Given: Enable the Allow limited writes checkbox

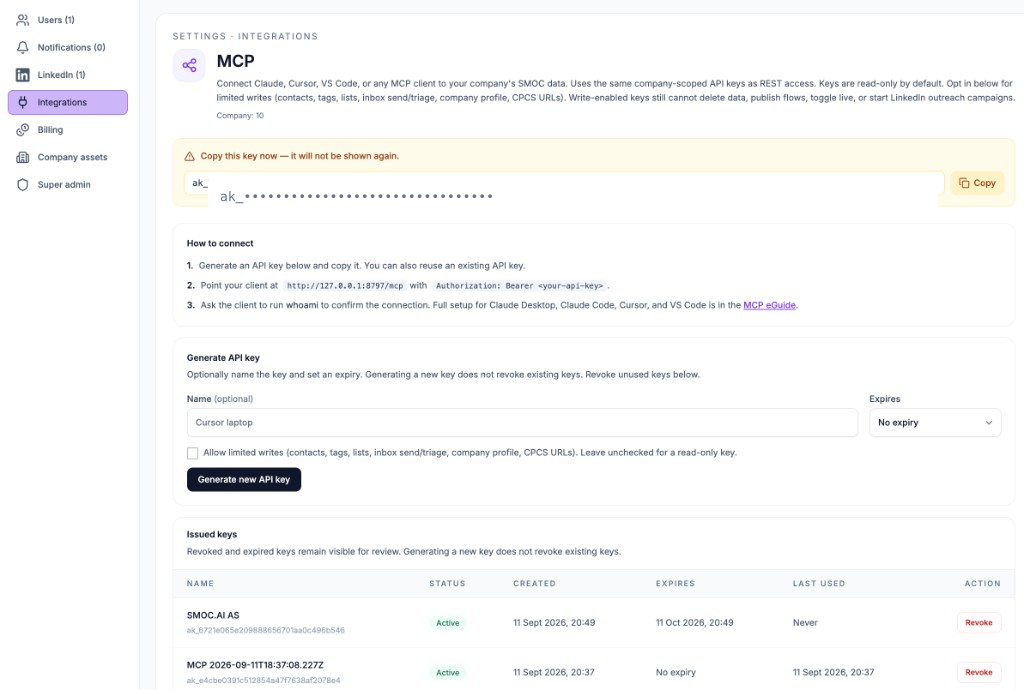Looking at the screenshot, I should (x=193, y=453).
